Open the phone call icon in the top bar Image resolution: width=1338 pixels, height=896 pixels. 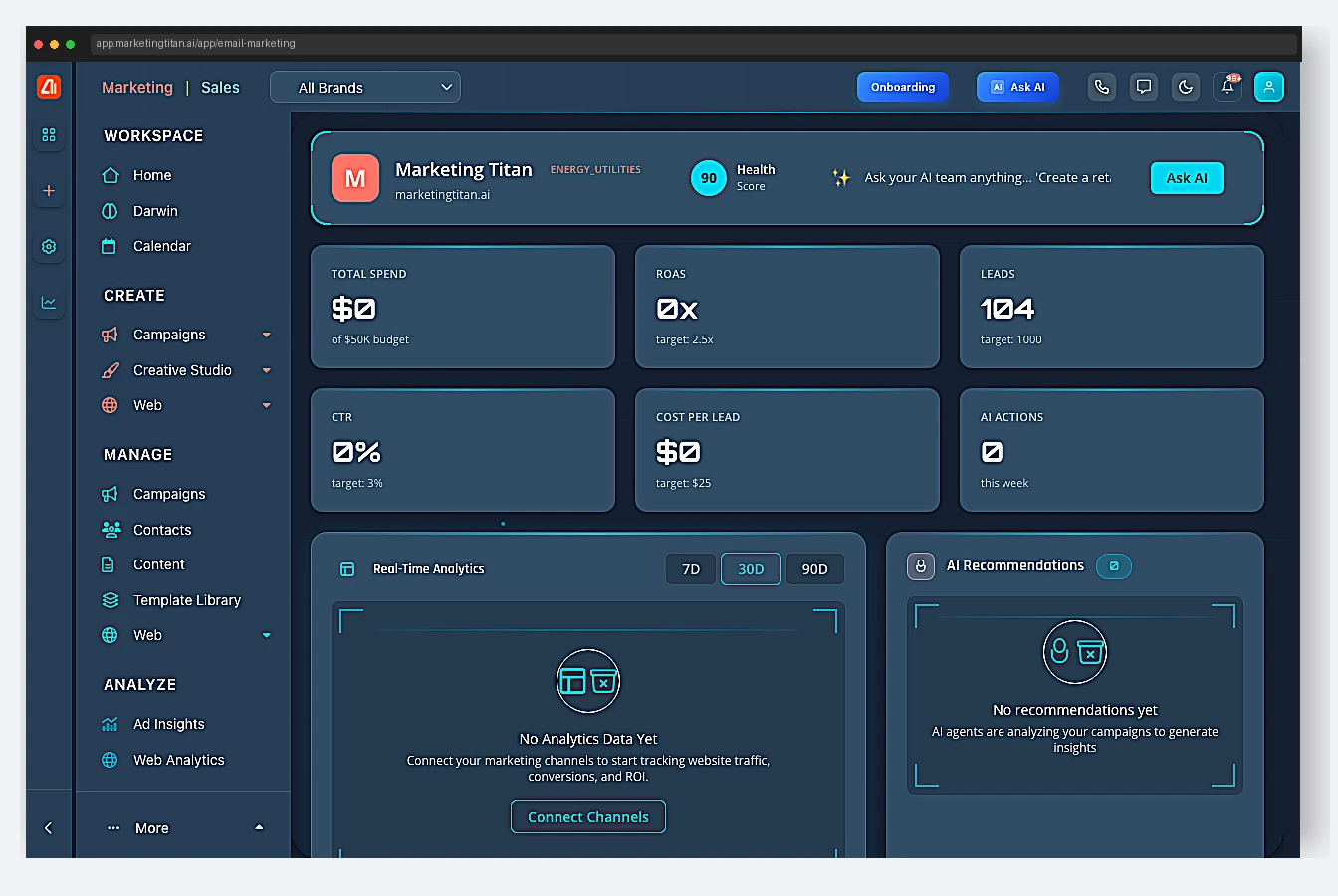coord(1101,87)
